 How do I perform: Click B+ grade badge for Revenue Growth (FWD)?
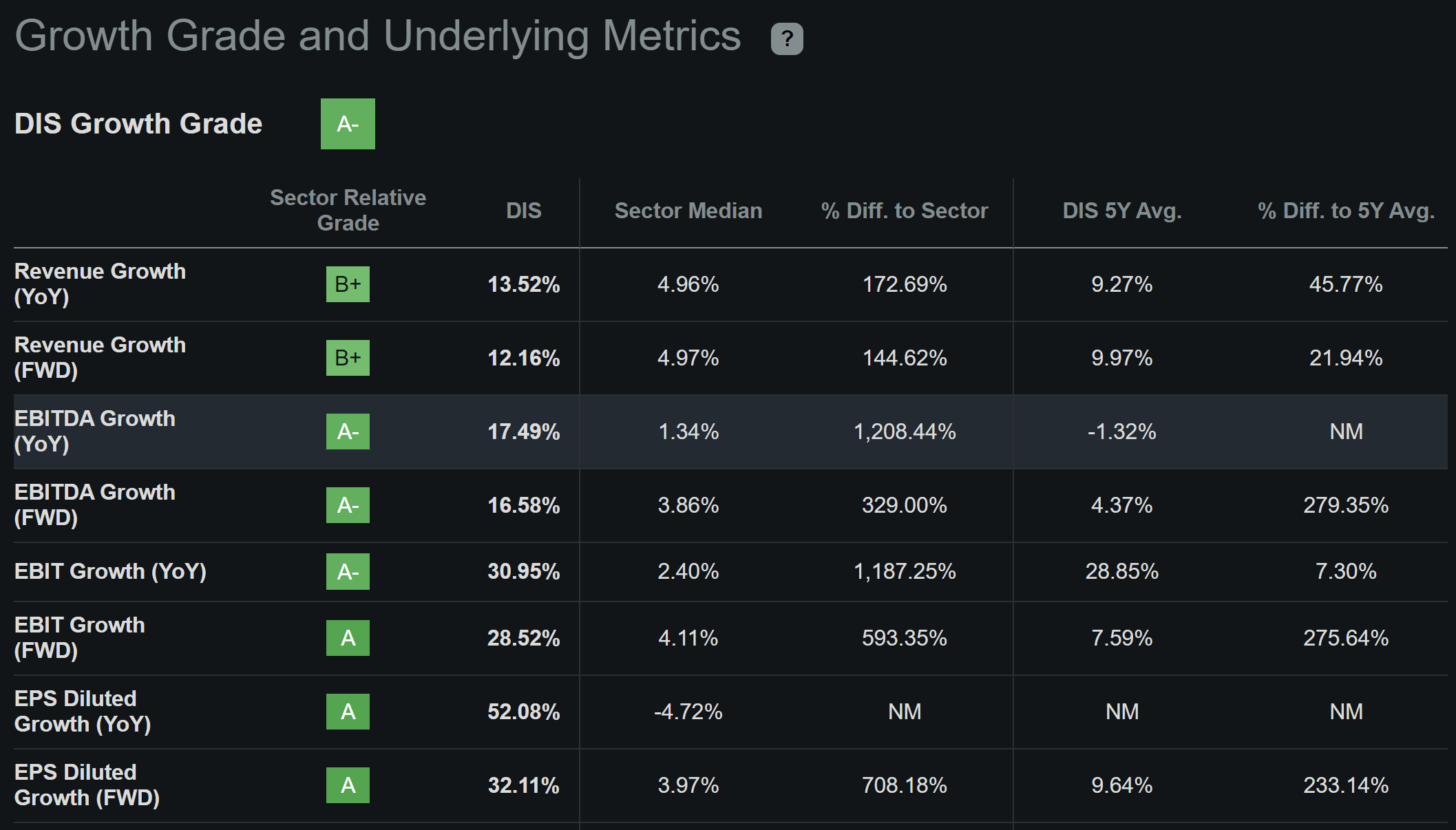(x=348, y=358)
